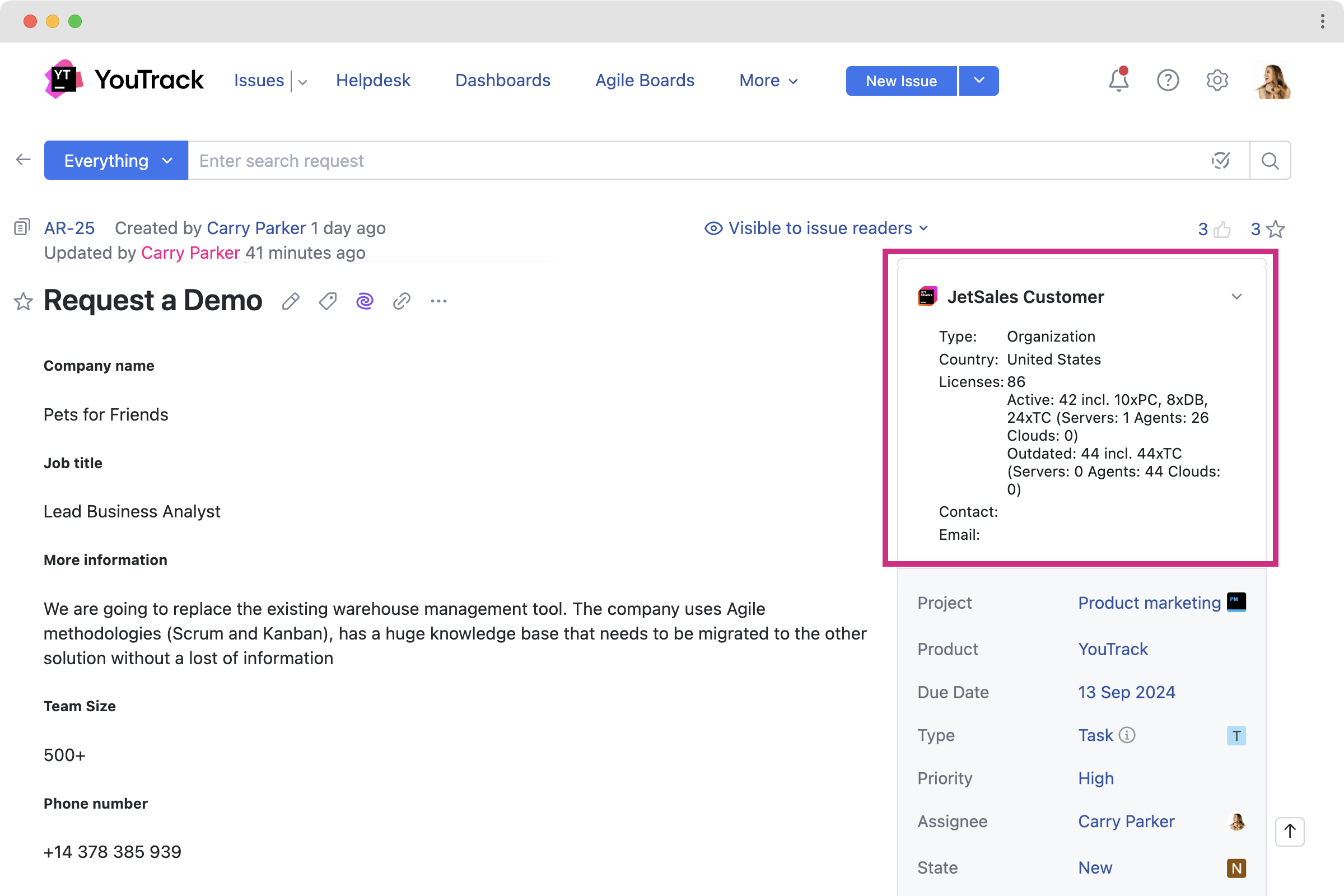Click the purple spiral AI assistant icon
Screen dimensions: 1344x896
(365, 301)
